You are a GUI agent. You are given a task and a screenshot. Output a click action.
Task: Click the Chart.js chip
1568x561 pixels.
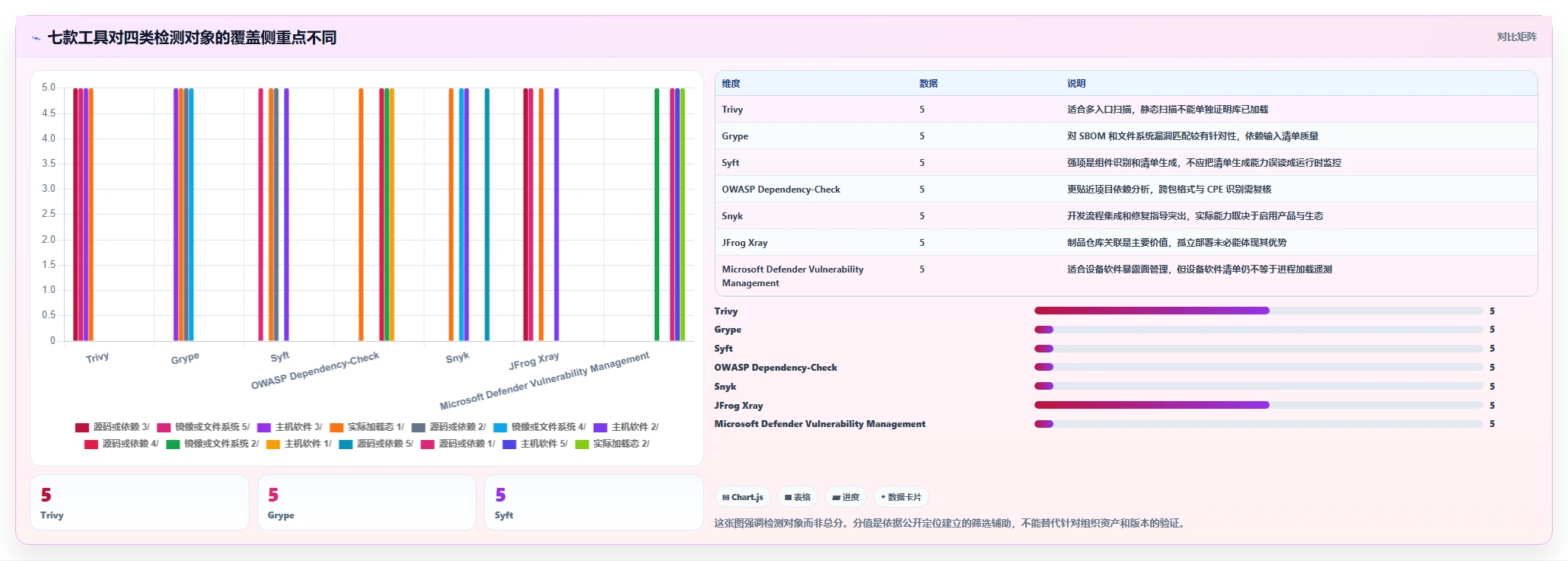point(742,497)
